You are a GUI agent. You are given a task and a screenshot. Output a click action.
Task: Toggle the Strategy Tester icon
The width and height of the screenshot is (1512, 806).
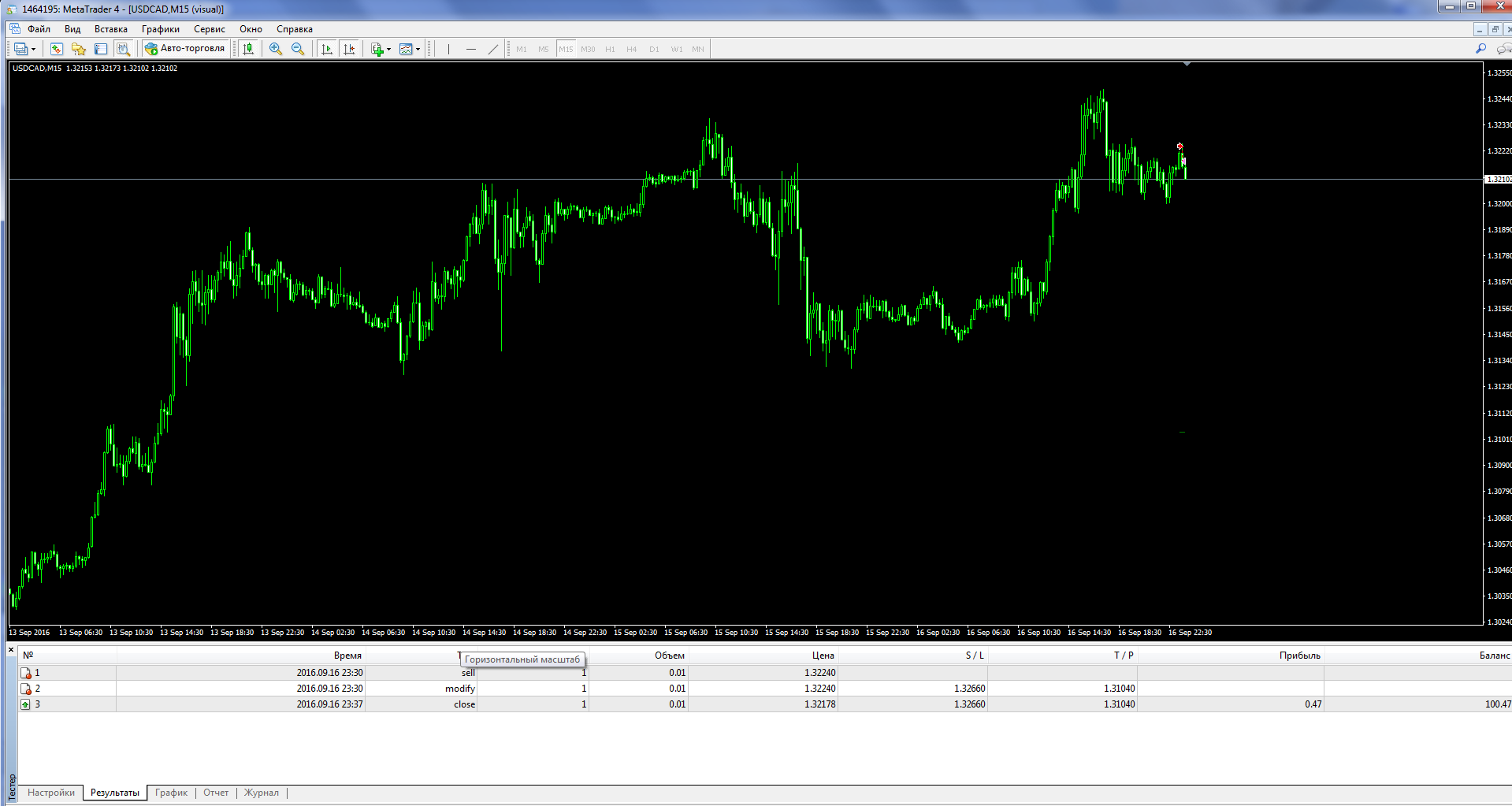pos(123,49)
